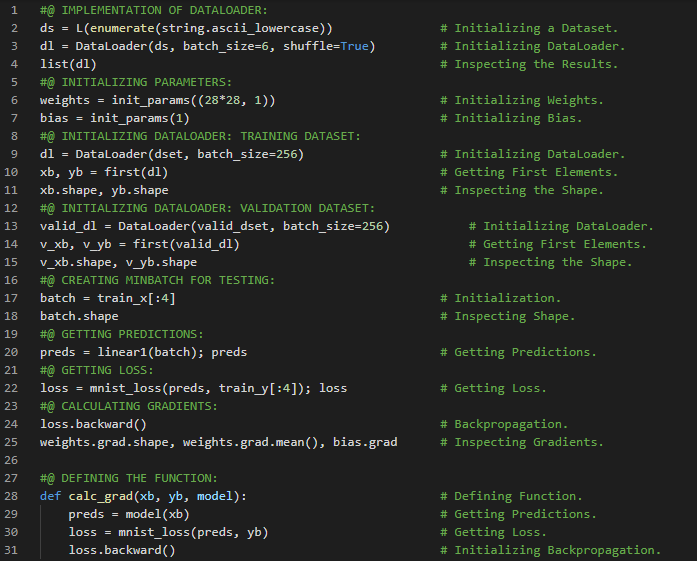Click the calc_grad function name
The image size is (697, 561).
(100, 496)
